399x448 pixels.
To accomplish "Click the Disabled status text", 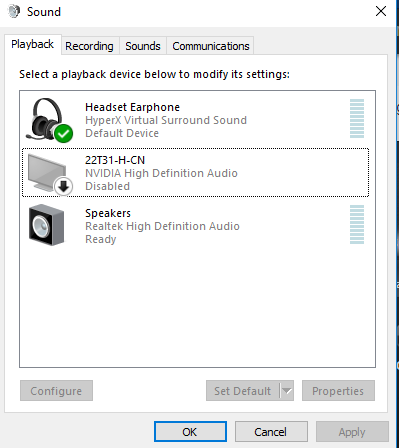I will (107, 186).
